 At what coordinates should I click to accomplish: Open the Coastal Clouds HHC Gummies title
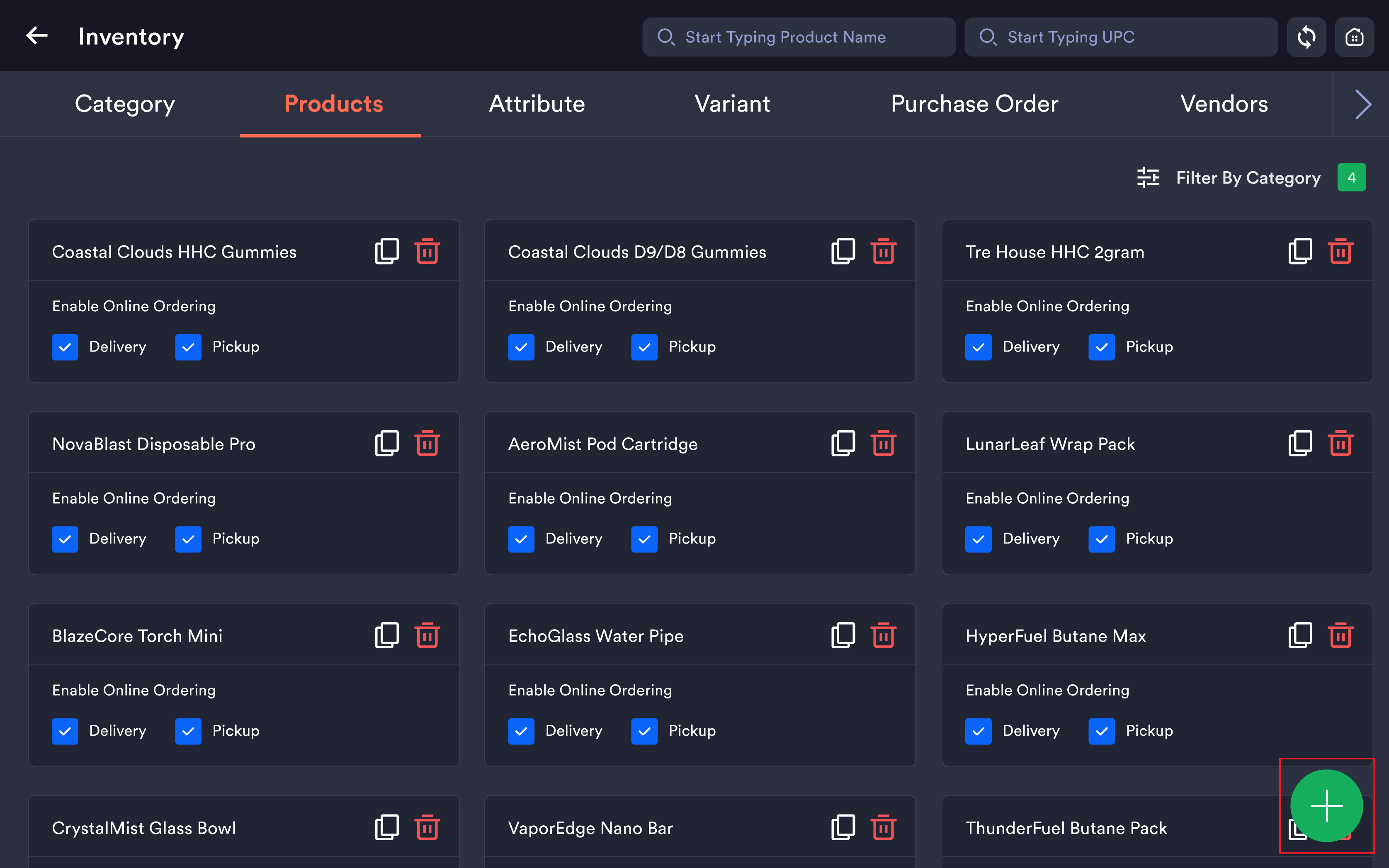pos(174,252)
